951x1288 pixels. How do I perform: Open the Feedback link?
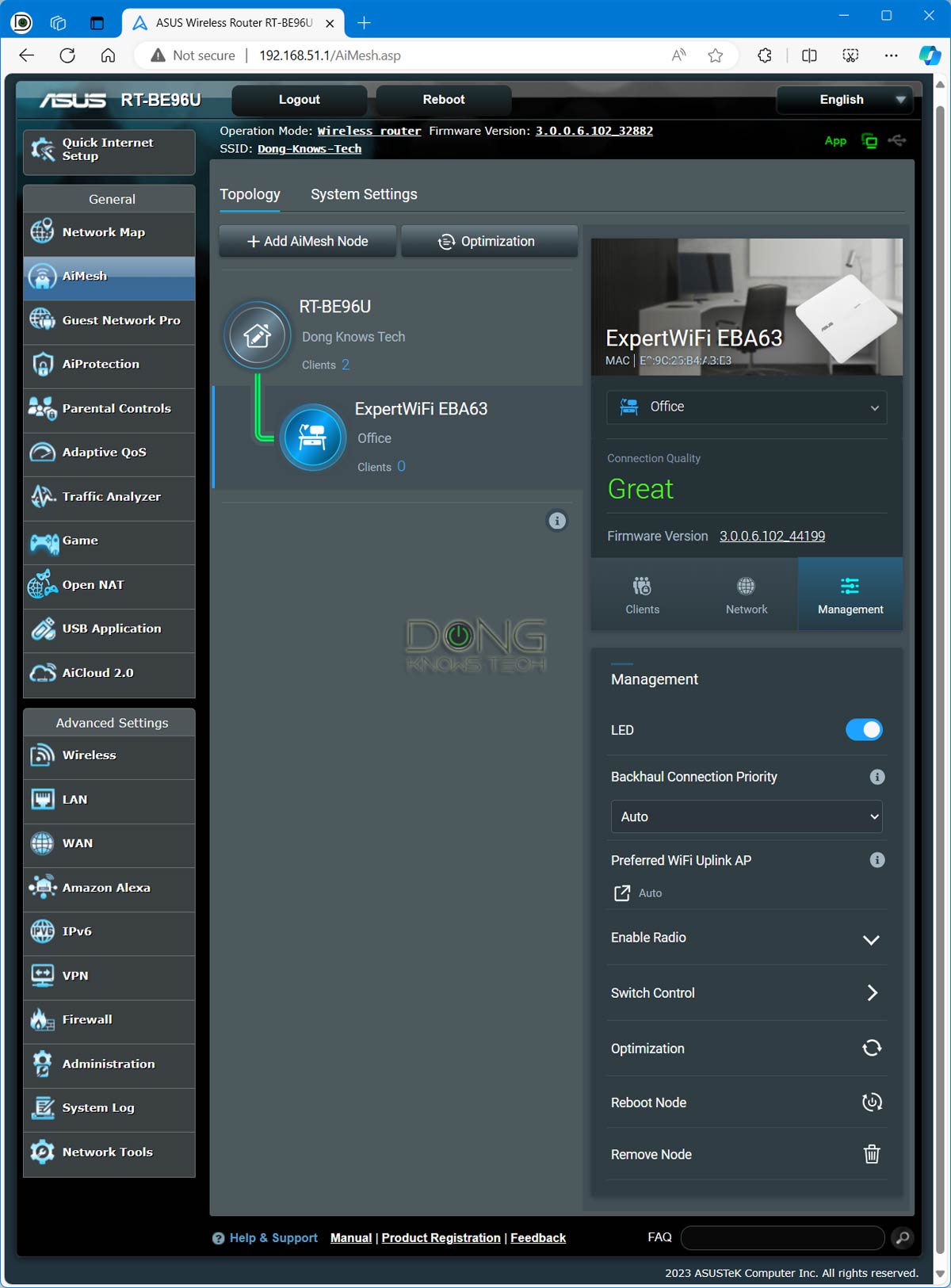538,1238
